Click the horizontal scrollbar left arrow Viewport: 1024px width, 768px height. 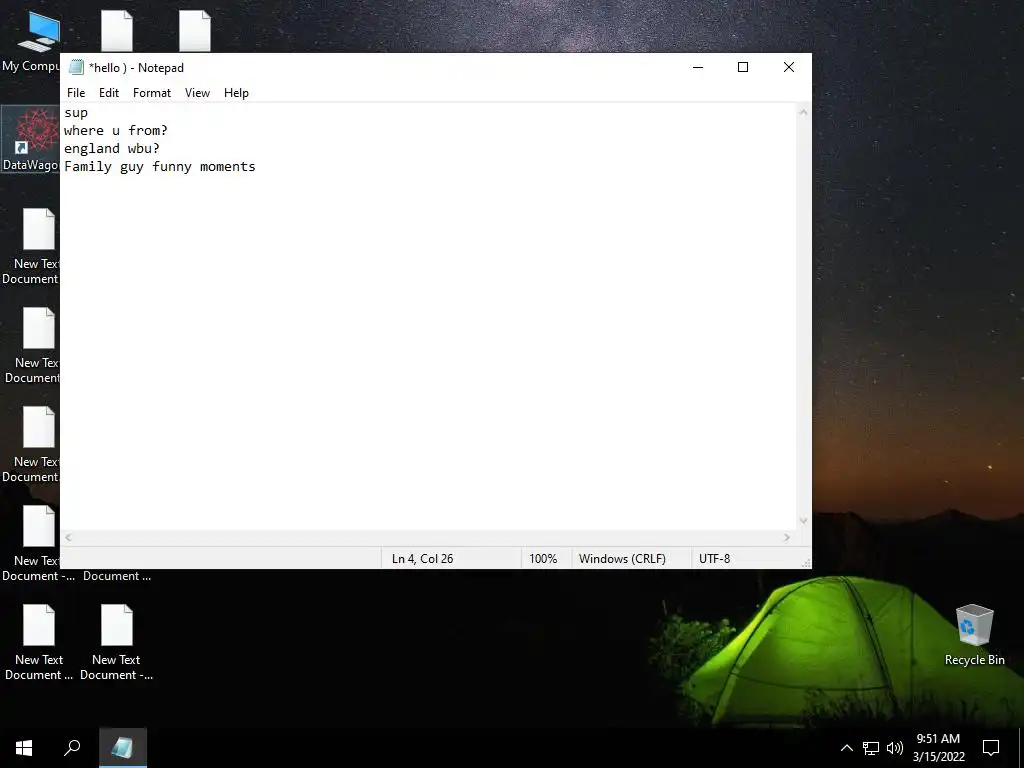pos(69,537)
